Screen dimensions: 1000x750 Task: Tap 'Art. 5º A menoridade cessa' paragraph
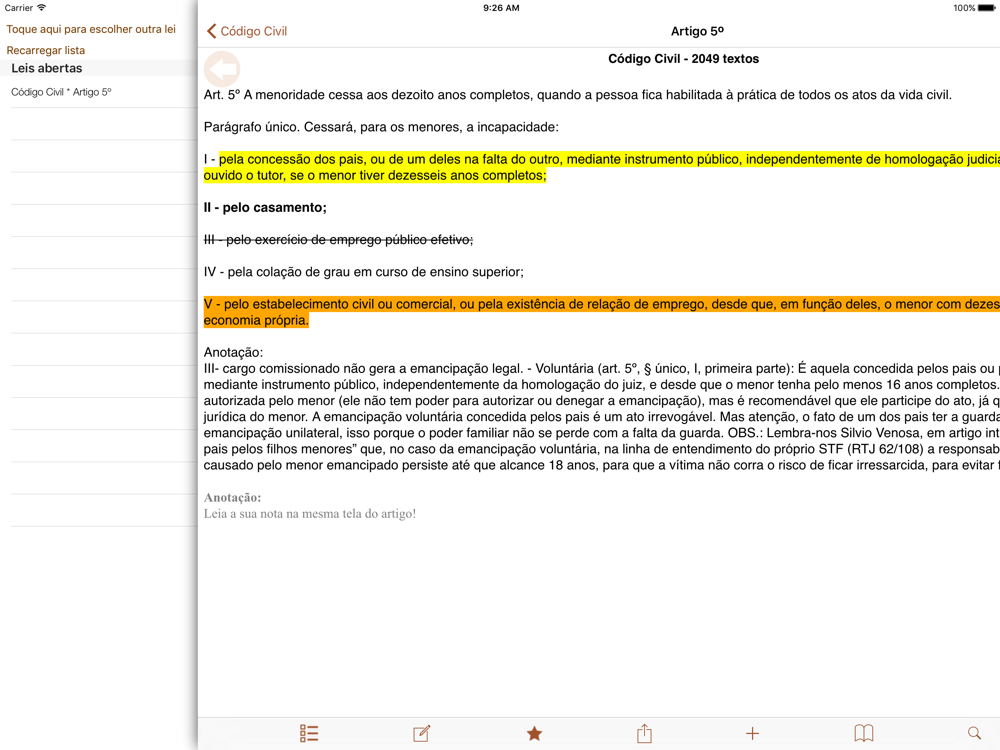[578, 95]
